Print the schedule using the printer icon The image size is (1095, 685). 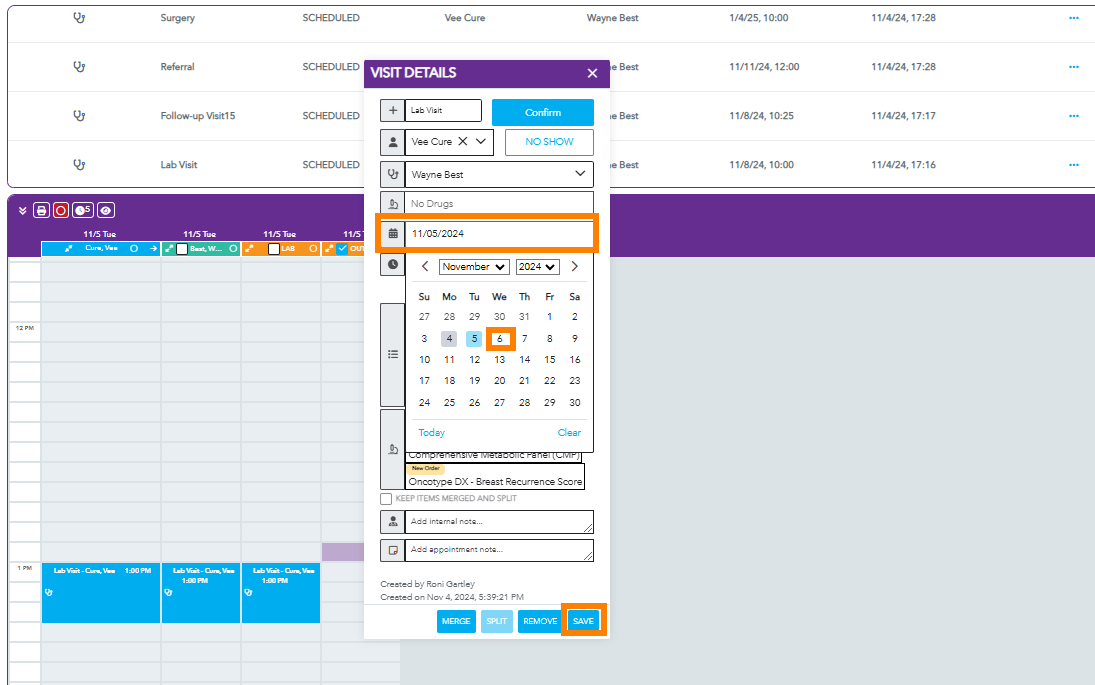(41, 210)
